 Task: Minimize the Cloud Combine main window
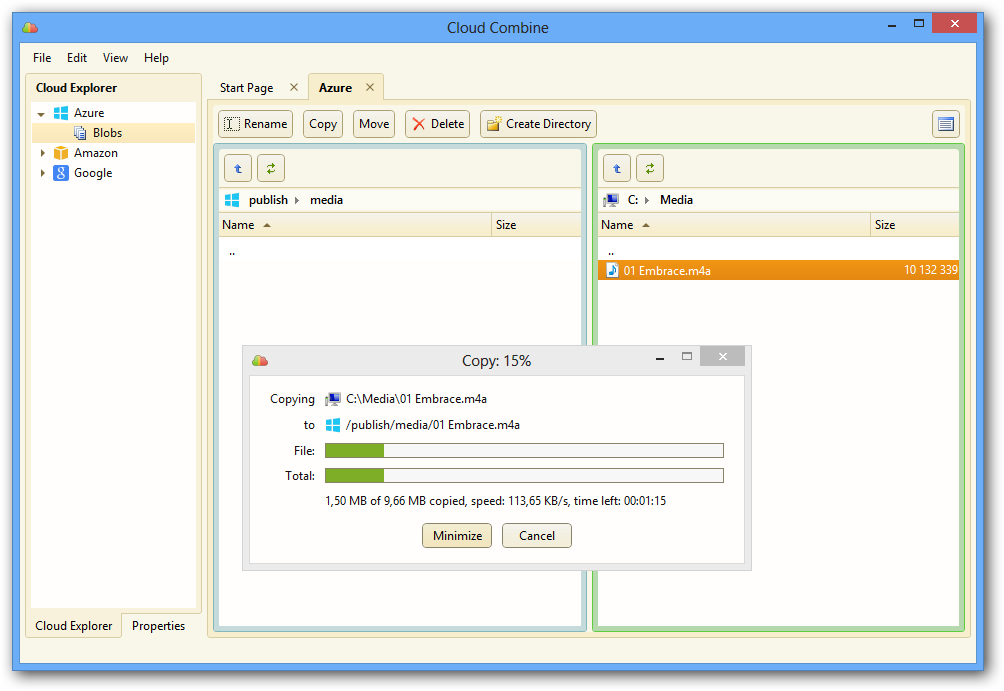891,24
